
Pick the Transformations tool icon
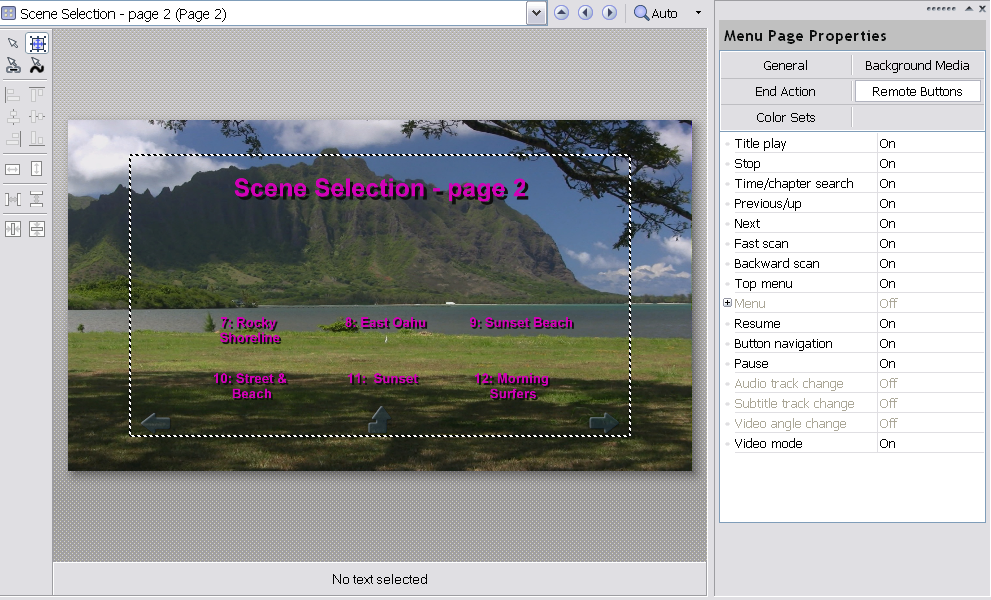click(37, 66)
